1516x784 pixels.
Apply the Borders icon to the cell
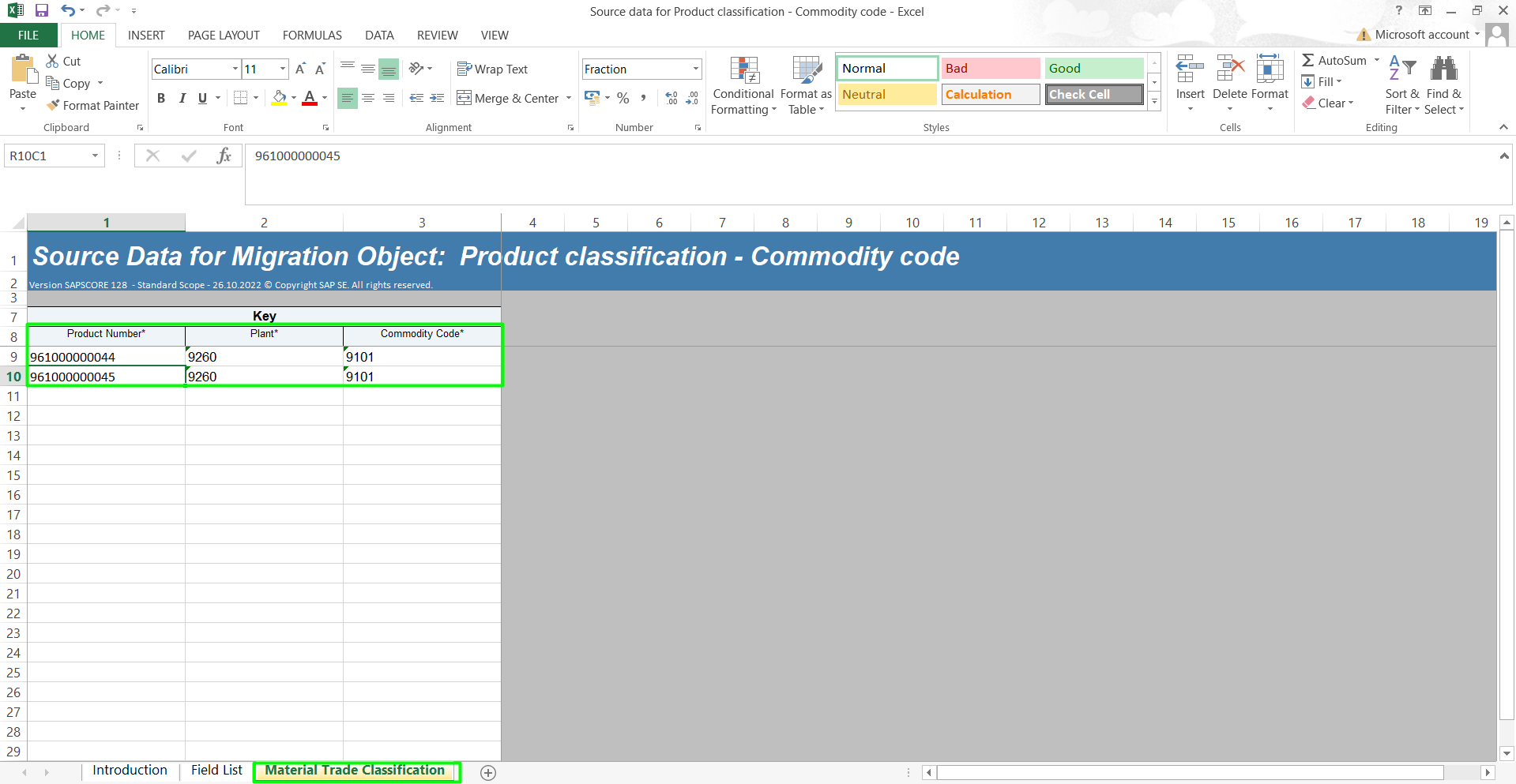(x=241, y=98)
